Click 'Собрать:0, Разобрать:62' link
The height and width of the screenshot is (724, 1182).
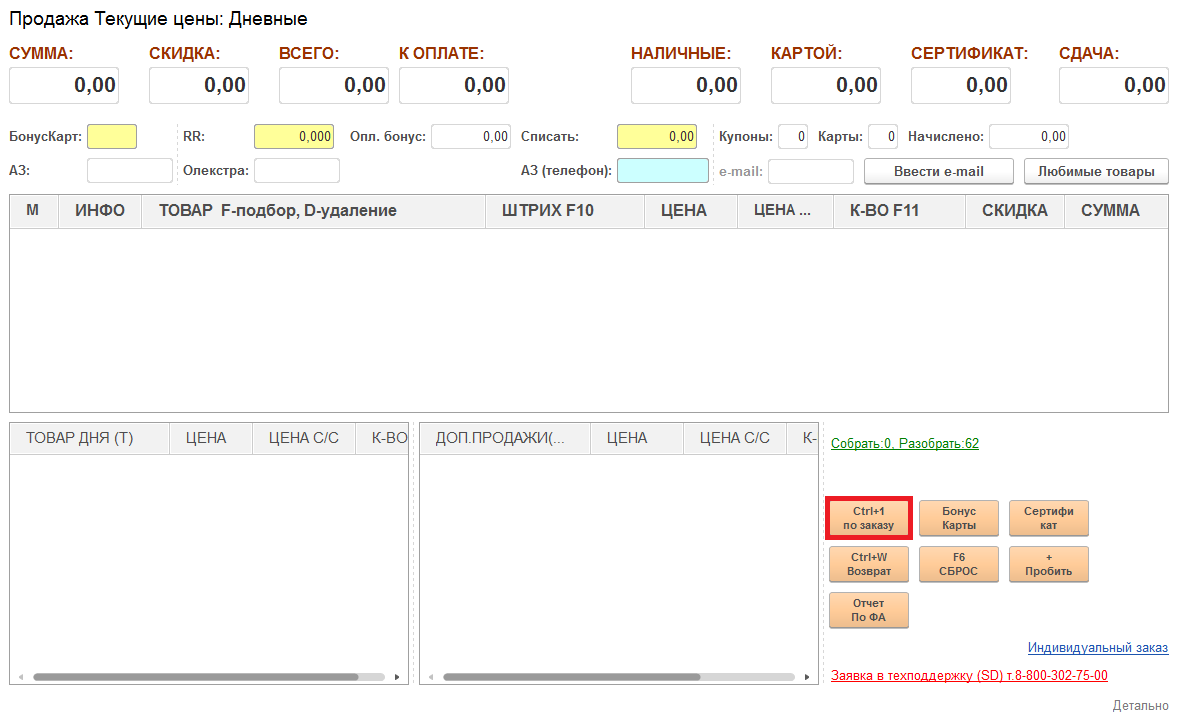pyautogui.click(x=904, y=443)
